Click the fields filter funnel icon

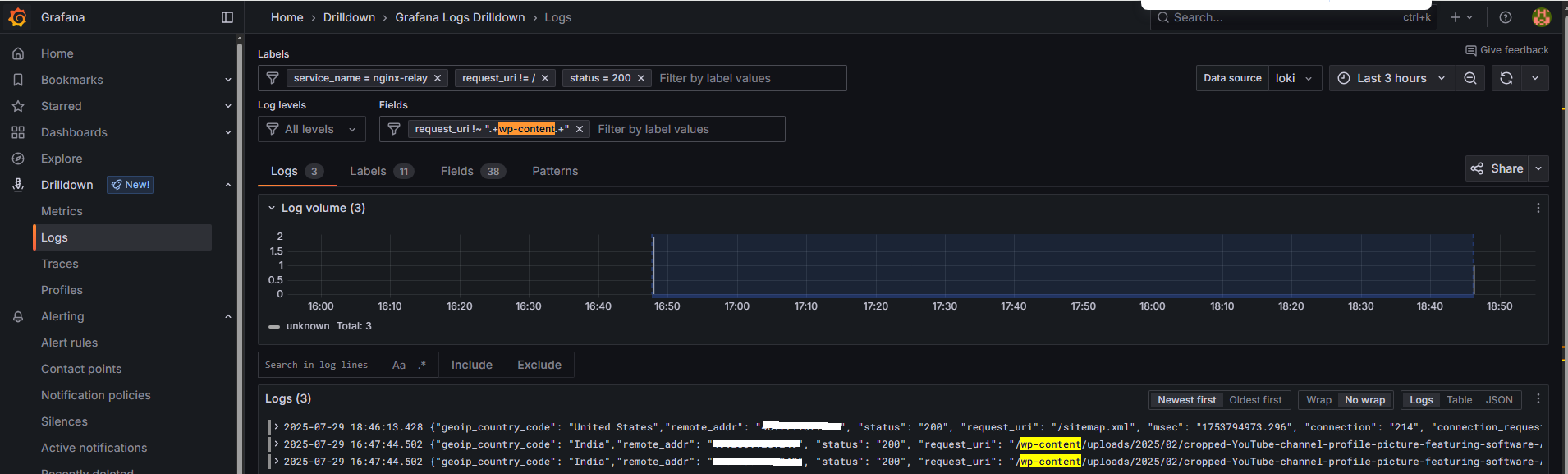coord(394,129)
